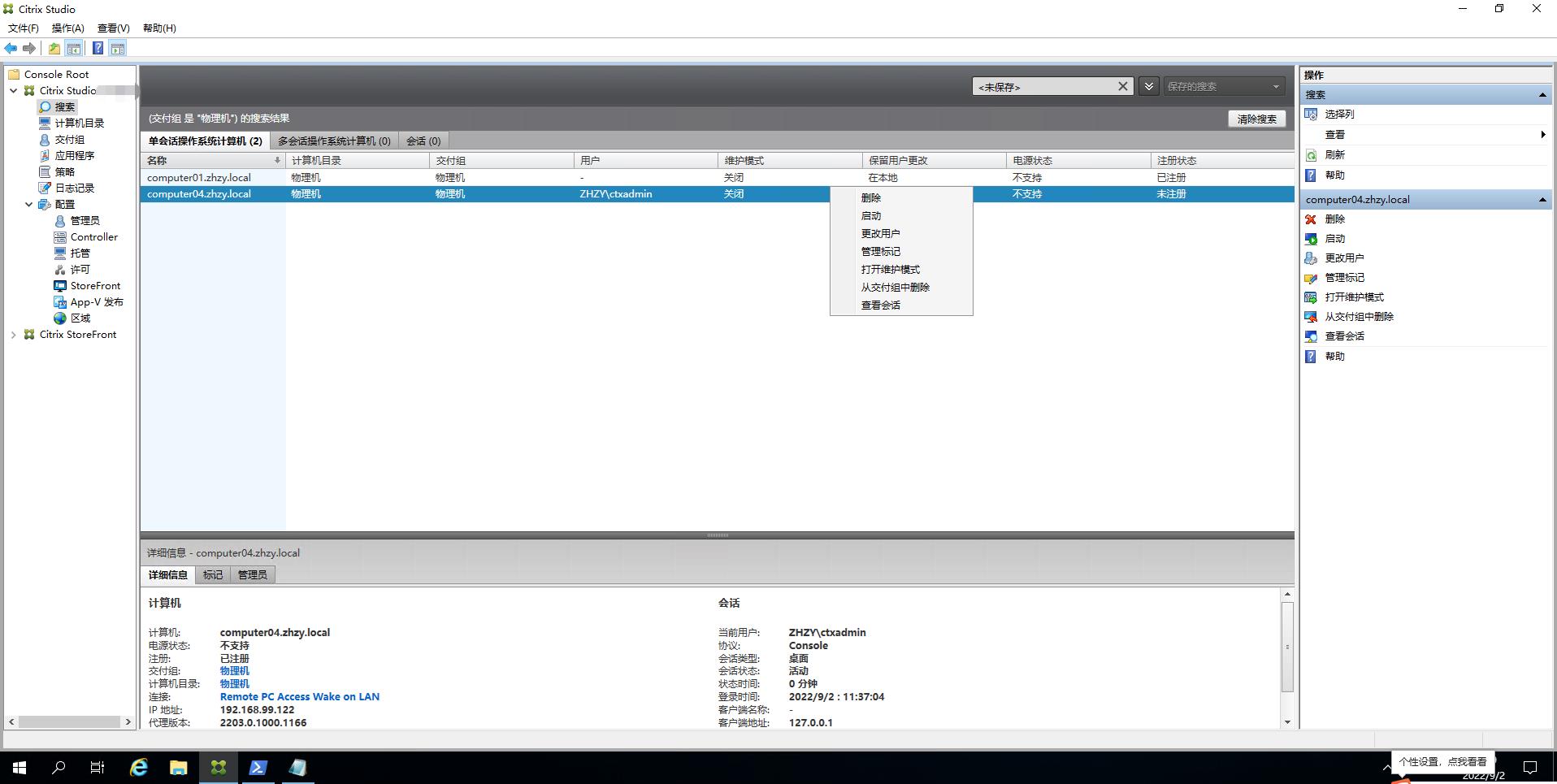The width and height of the screenshot is (1557, 784).
Task: Expand the search options double-chevron button
Action: [x=1148, y=86]
